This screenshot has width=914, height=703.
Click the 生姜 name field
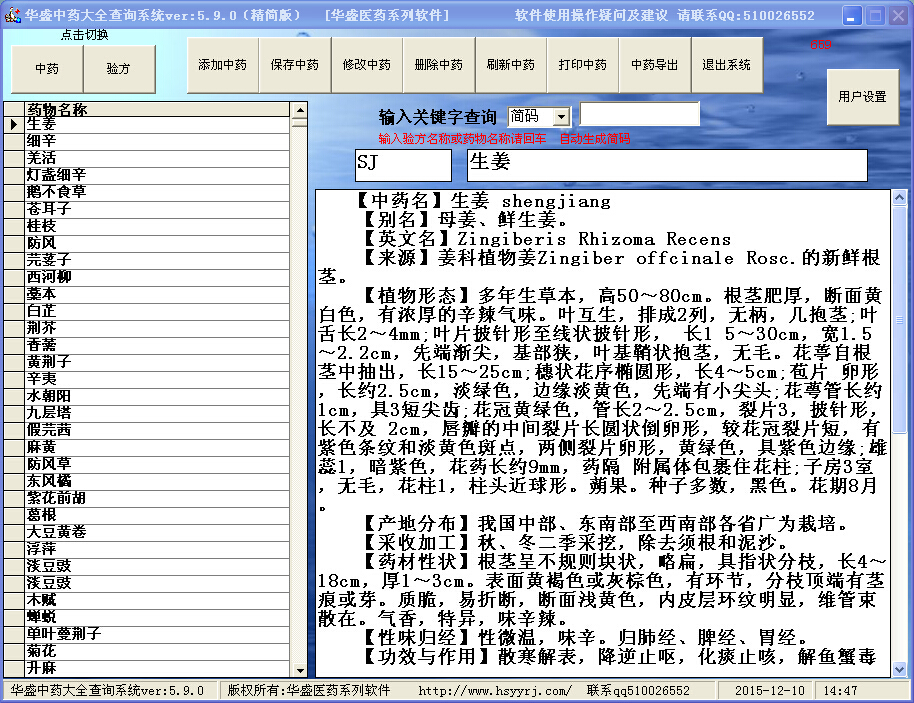coord(667,166)
